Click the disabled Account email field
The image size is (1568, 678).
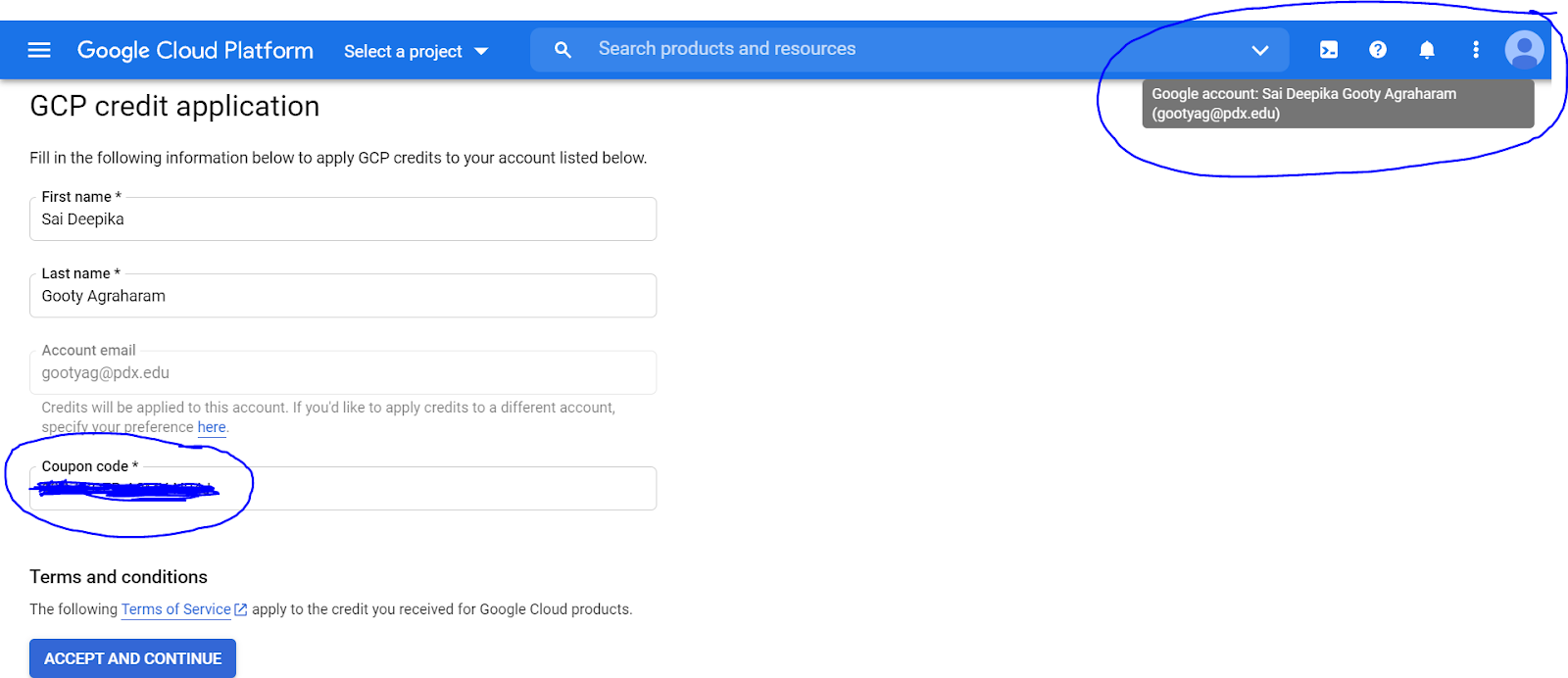[343, 372]
